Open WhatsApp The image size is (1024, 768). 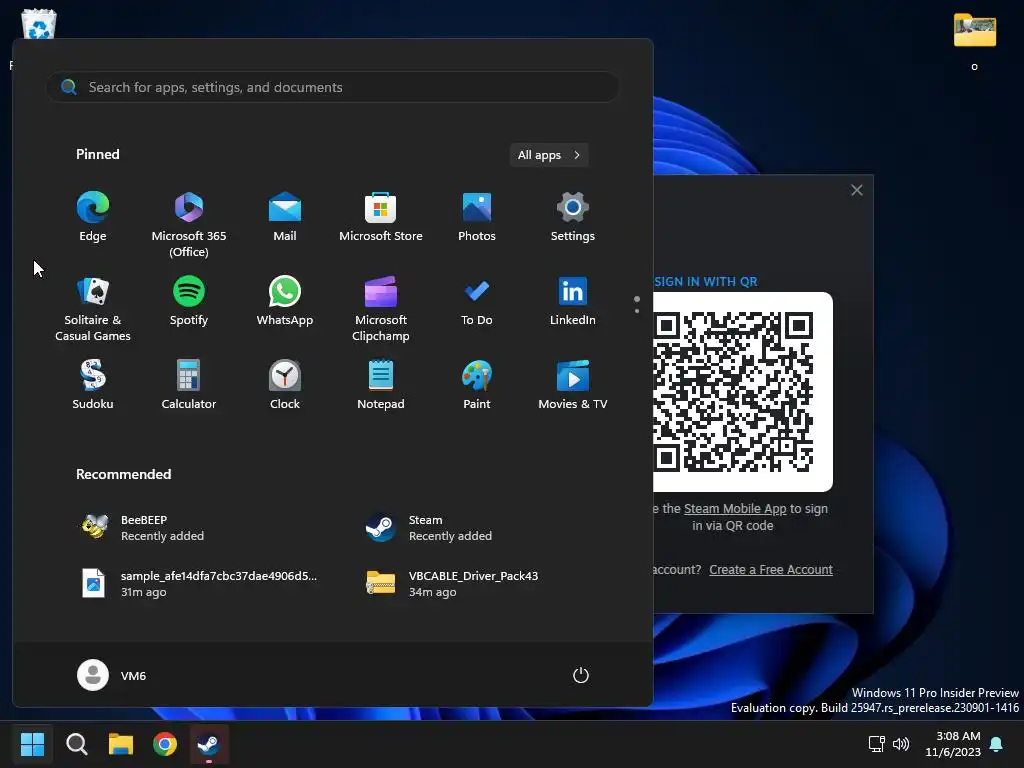tap(285, 301)
